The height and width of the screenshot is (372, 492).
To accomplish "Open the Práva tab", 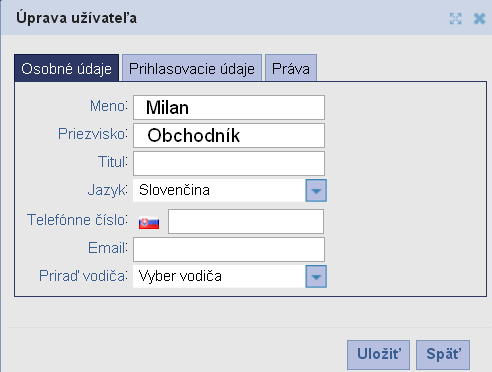I will 291,68.
